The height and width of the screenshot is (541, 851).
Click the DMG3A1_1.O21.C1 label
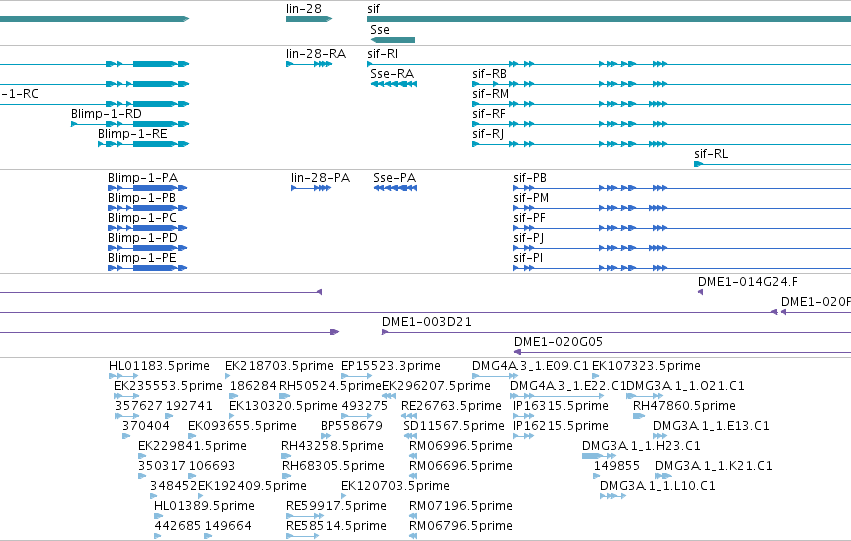coord(685,386)
